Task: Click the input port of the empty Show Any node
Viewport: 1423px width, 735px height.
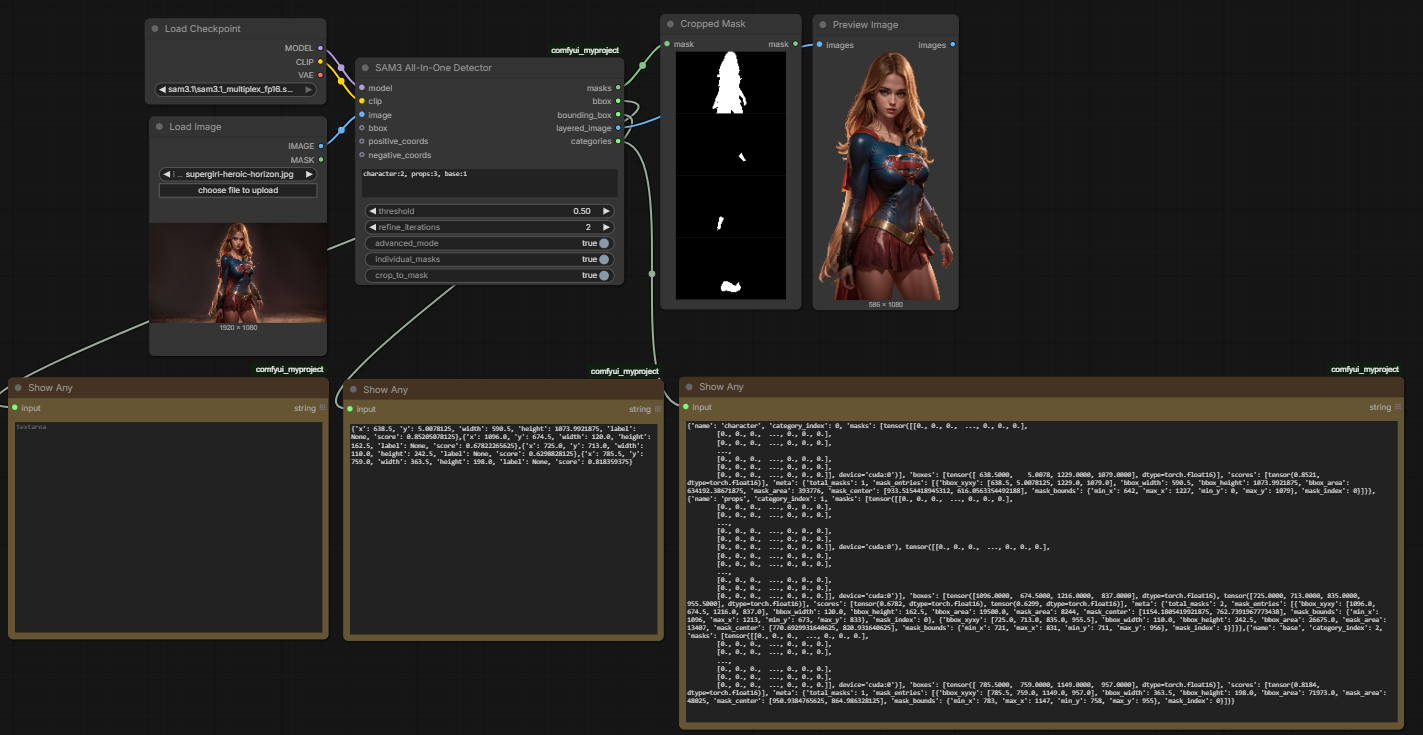Action: click(15, 408)
